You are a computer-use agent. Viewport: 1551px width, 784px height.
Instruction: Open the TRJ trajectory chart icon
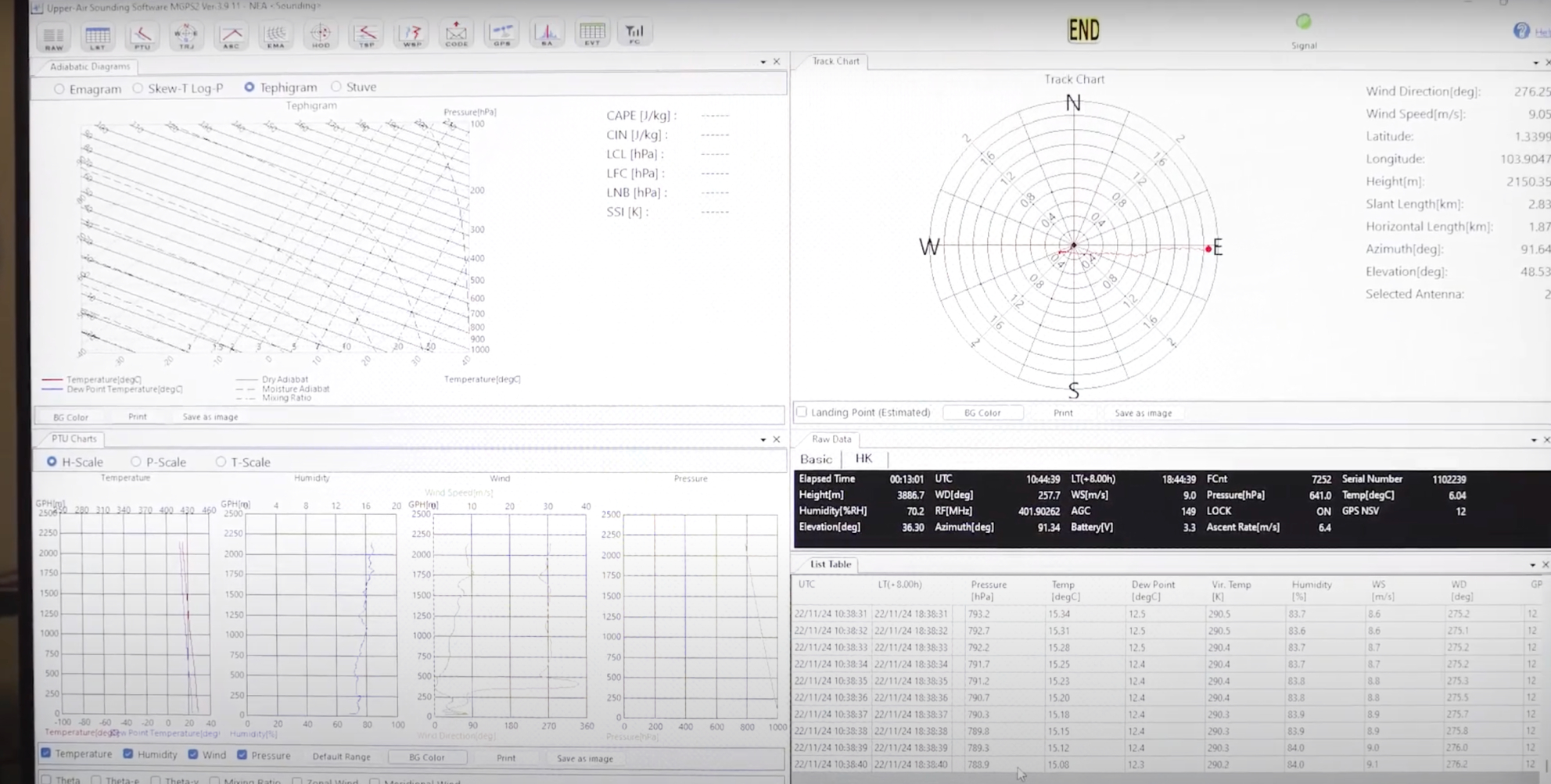click(186, 35)
